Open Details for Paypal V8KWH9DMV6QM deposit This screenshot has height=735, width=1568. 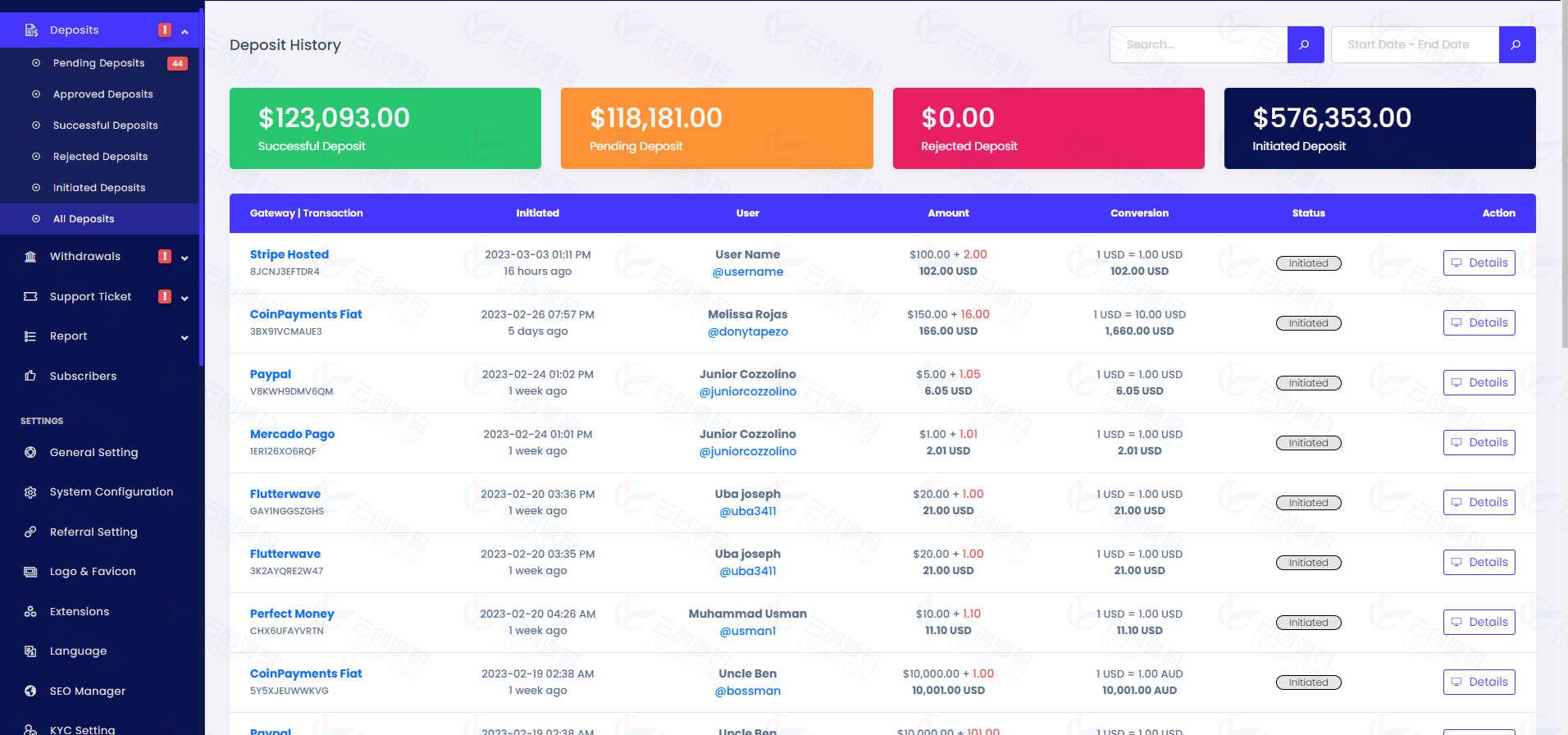coord(1479,382)
